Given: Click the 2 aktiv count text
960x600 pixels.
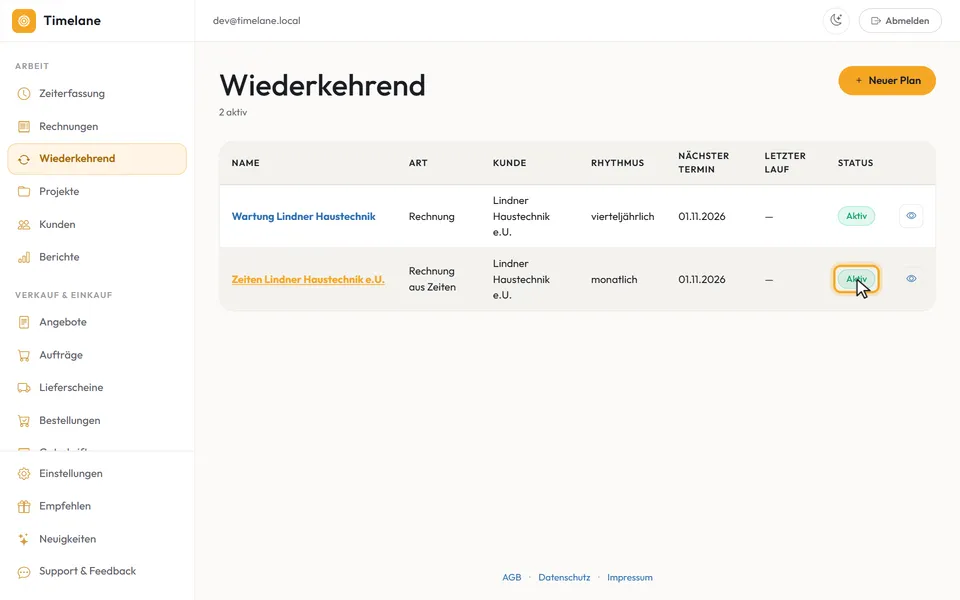Looking at the screenshot, I should tap(233, 112).
